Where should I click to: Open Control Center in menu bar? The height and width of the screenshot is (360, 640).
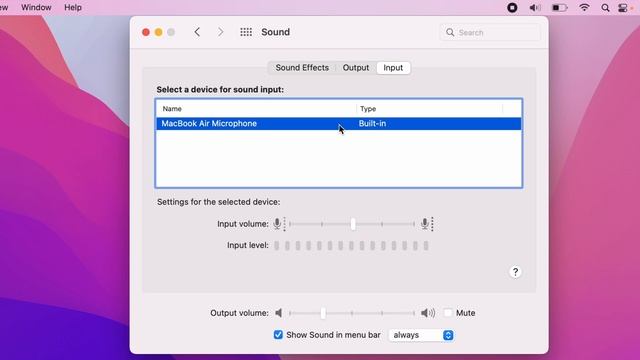click(x=623, y=8)
